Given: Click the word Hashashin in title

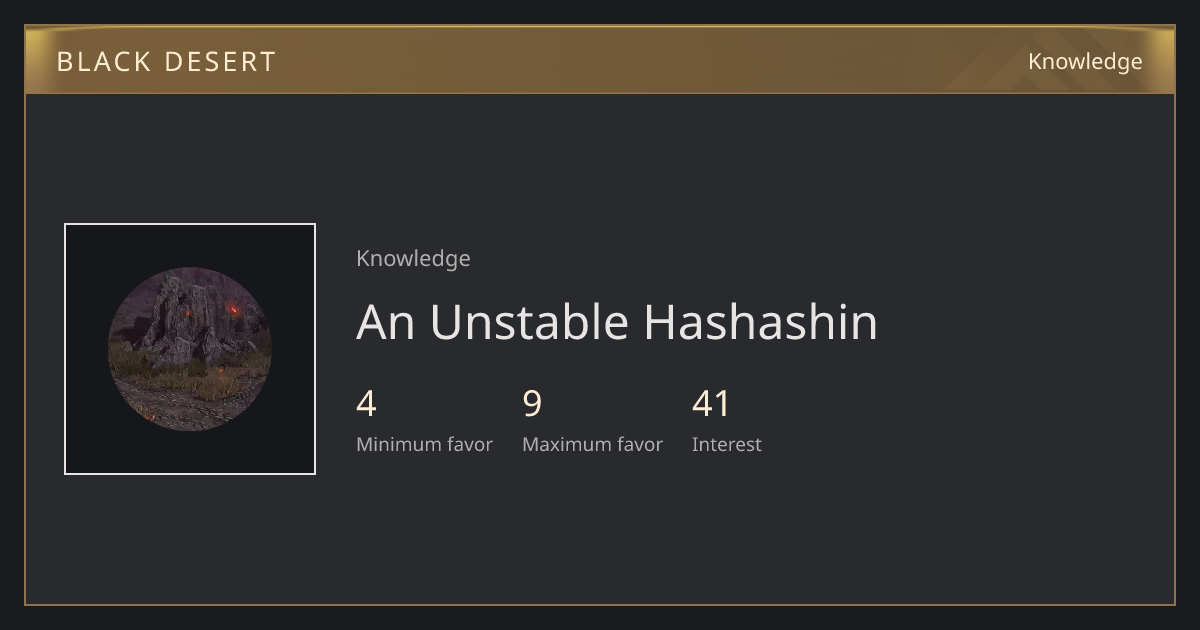Looking at the screenshot, I should pos(761,322).
